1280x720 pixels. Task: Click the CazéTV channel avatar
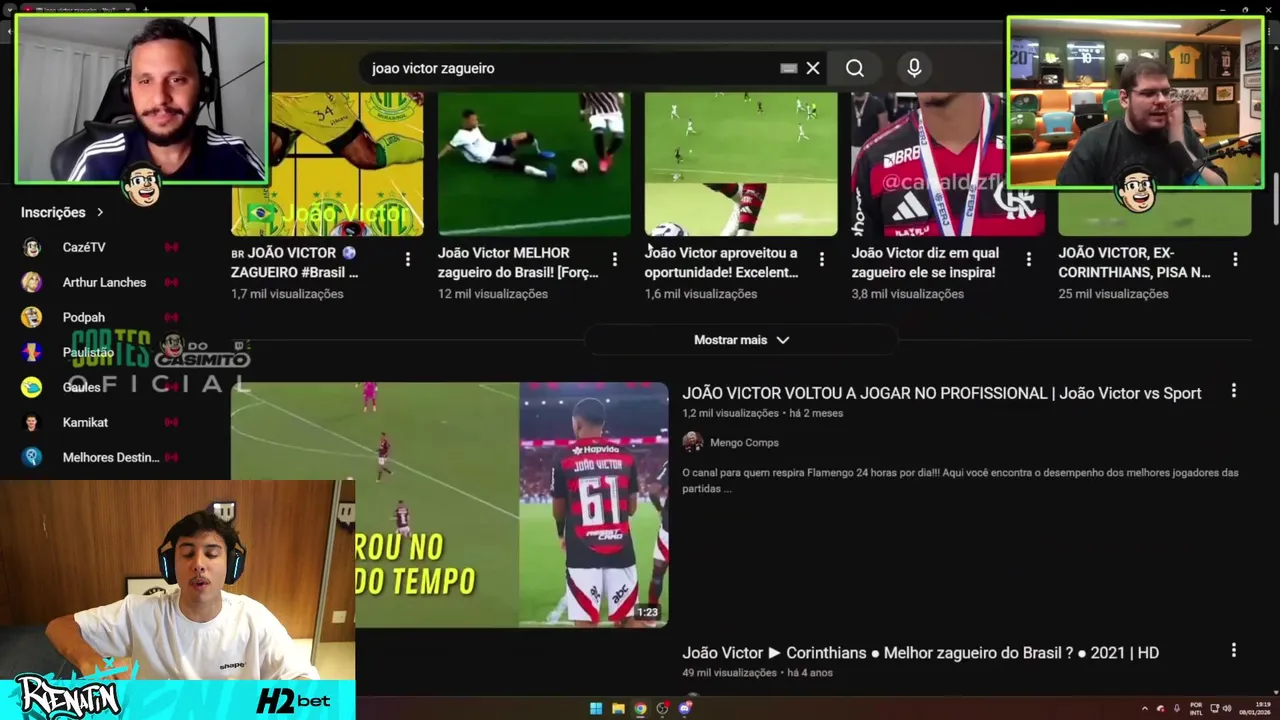coord(32,247)
